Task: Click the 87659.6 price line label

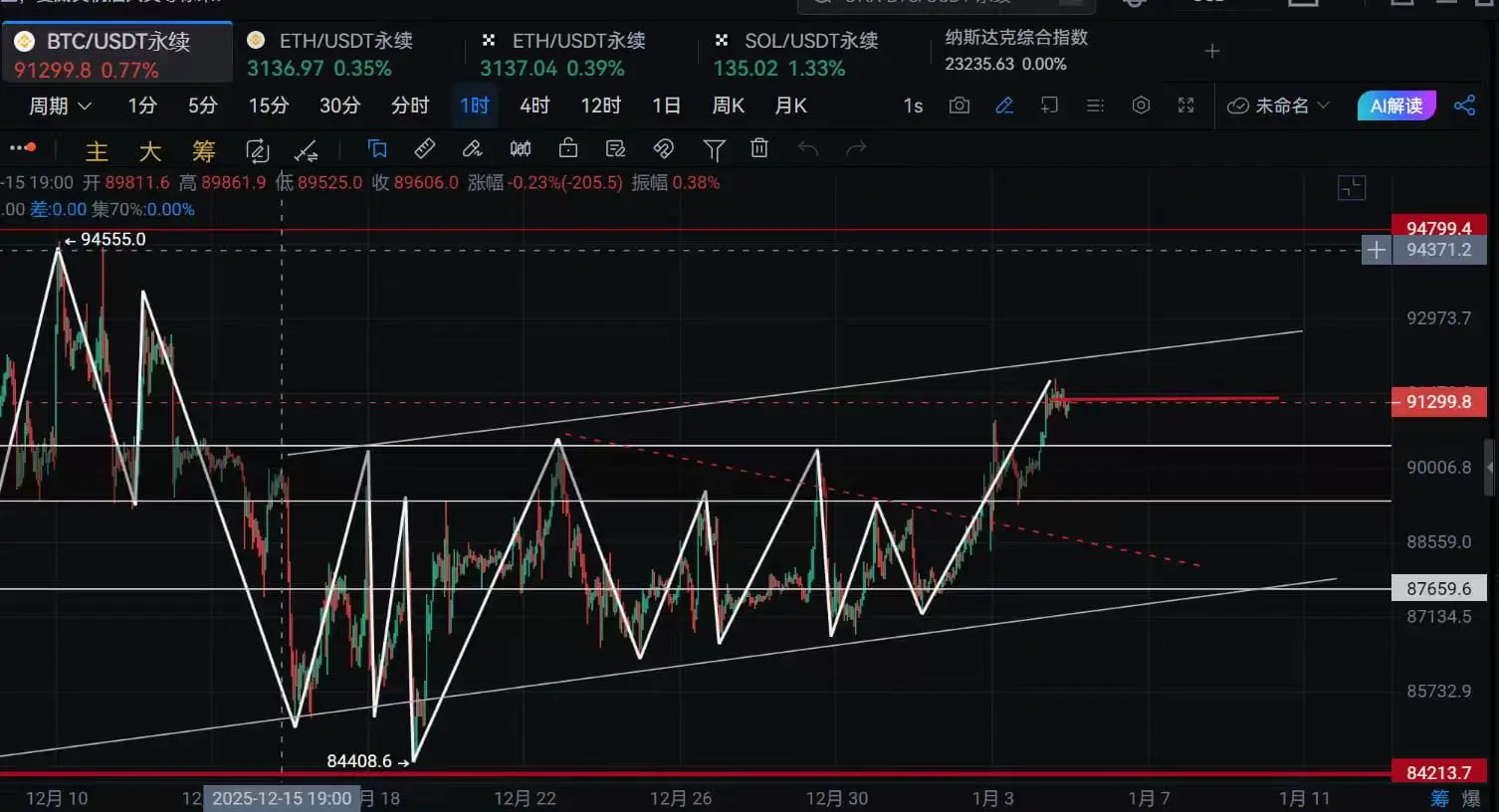Action: coord(1439,589)
